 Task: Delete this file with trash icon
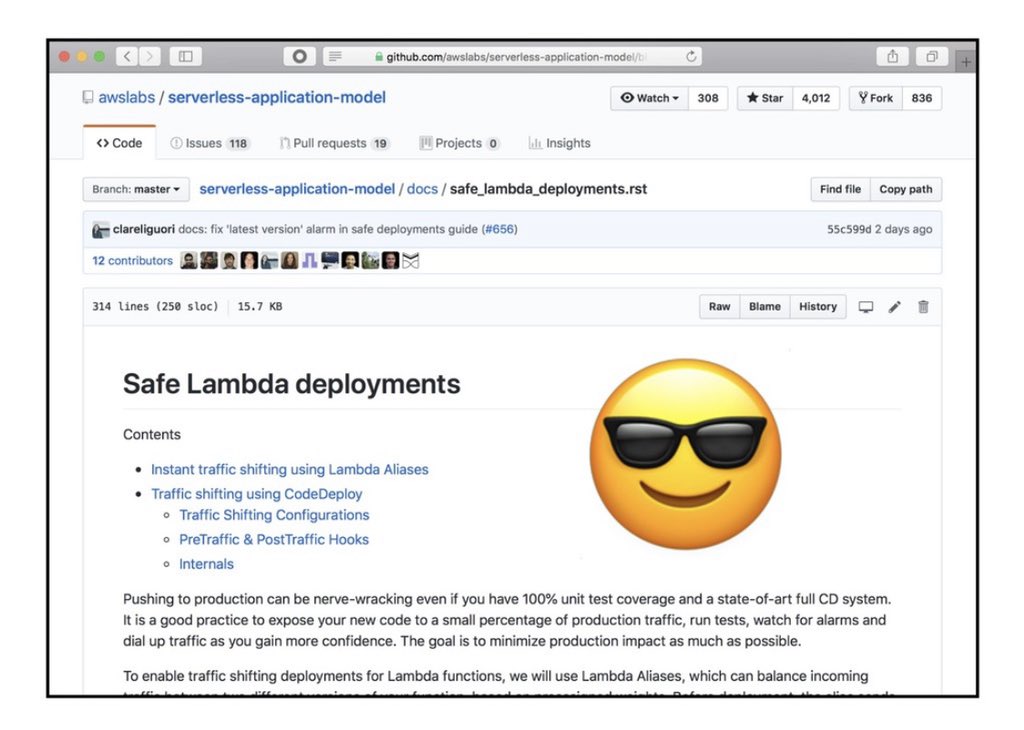[x=923, y=307]
